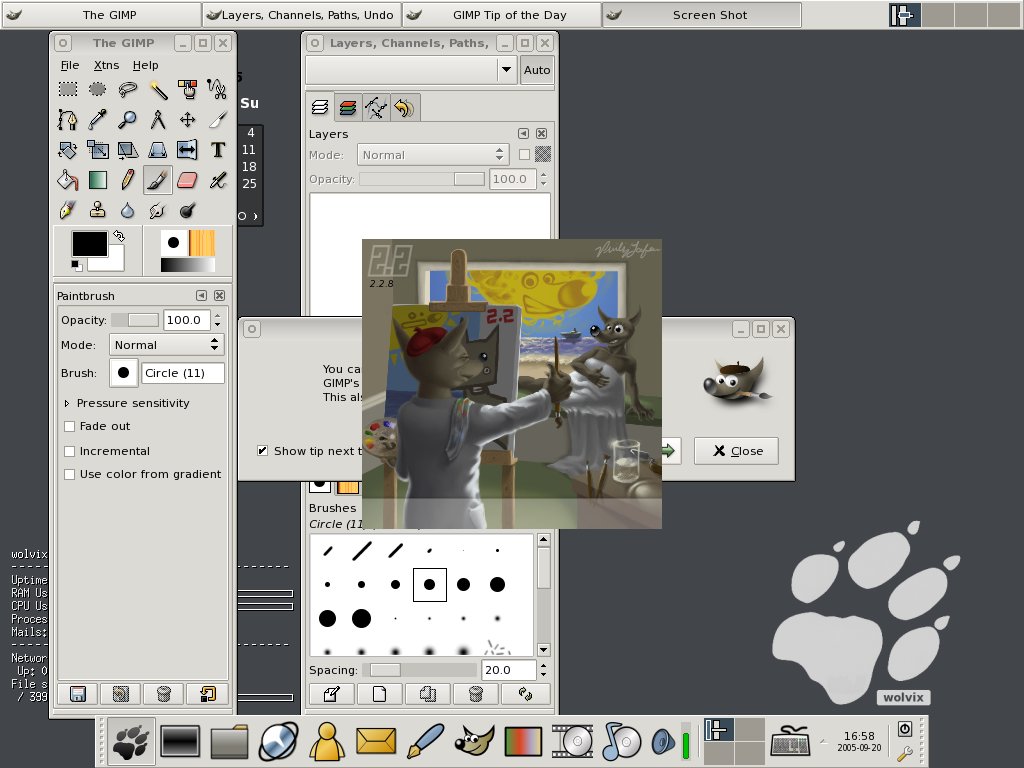Open the Help menu
The width and height of the screenshot is (1024, 768).
tap(146, 65)
